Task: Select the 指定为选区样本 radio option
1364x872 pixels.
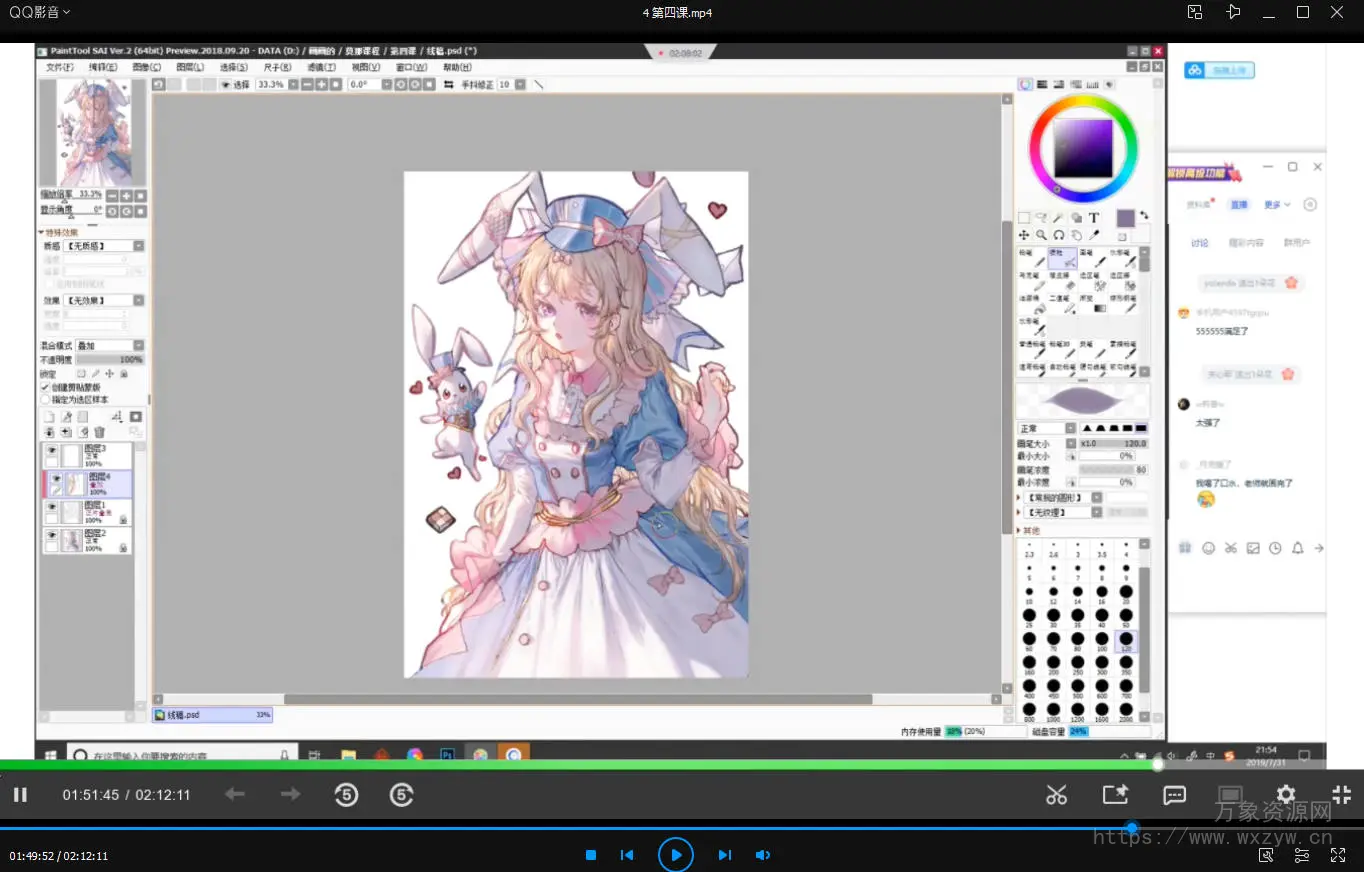Action: pos(45,399)
